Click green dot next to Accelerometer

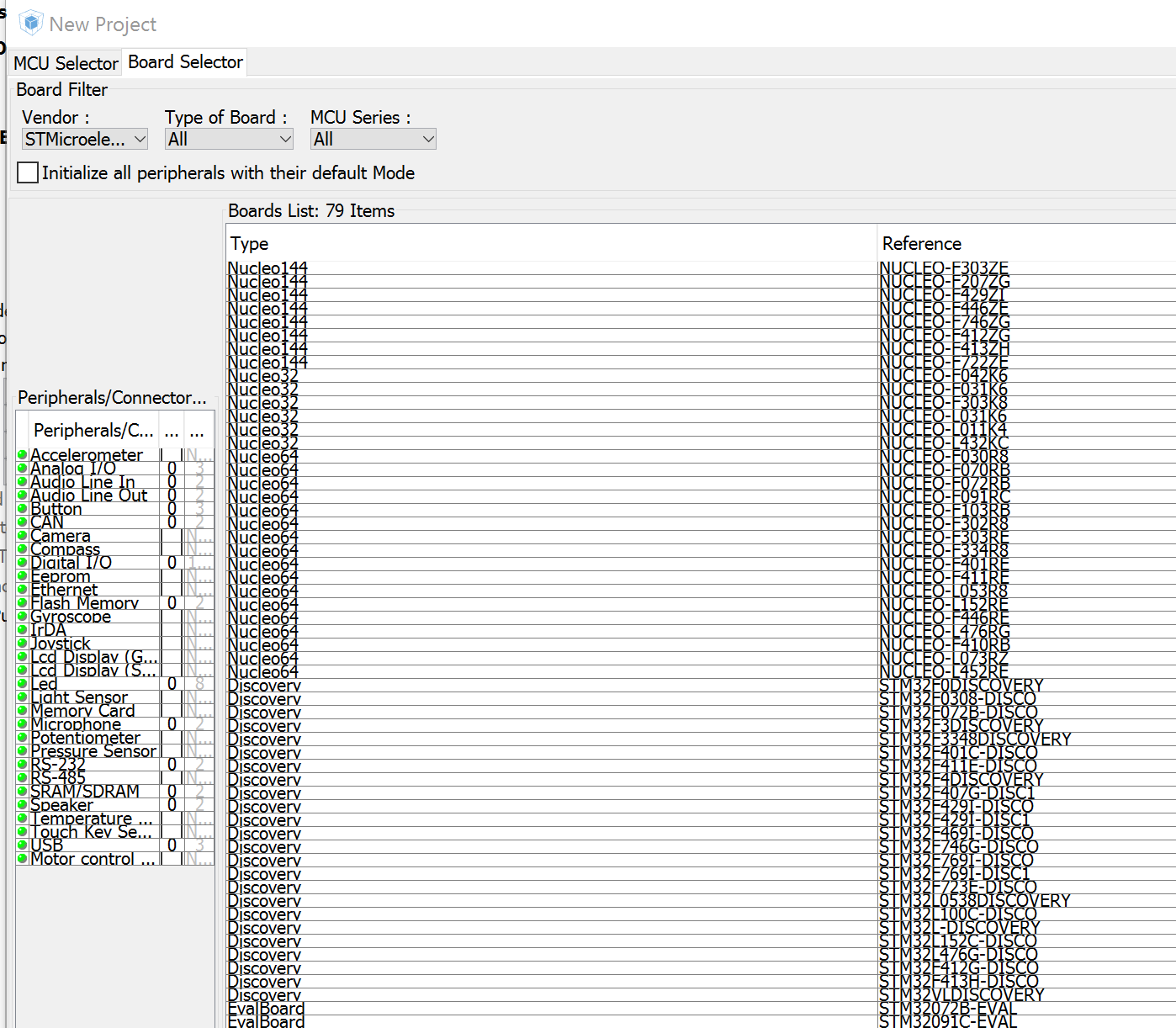tap(23, 455)
